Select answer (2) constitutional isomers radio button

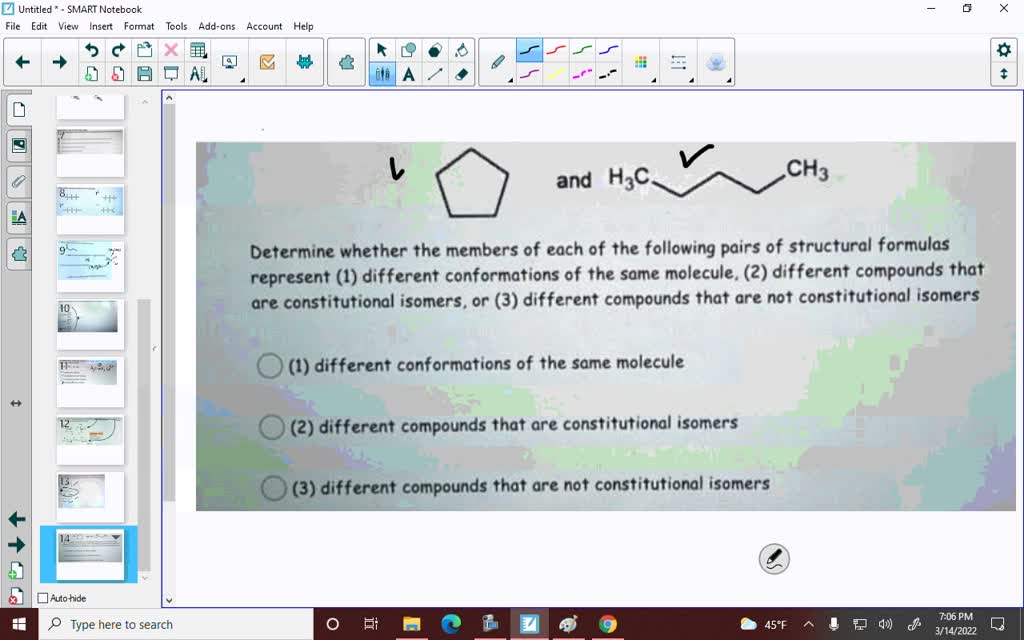[x=271, y=427]
